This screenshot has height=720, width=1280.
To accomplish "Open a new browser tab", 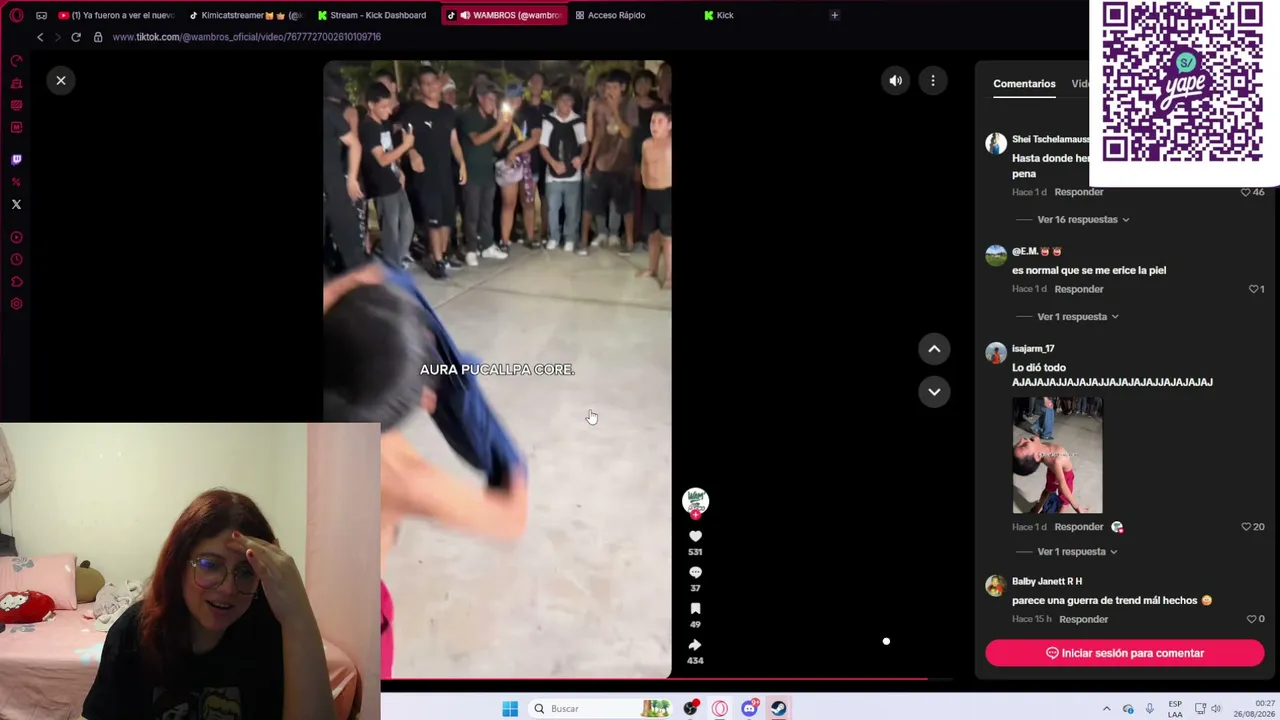I will coord(835,15).
